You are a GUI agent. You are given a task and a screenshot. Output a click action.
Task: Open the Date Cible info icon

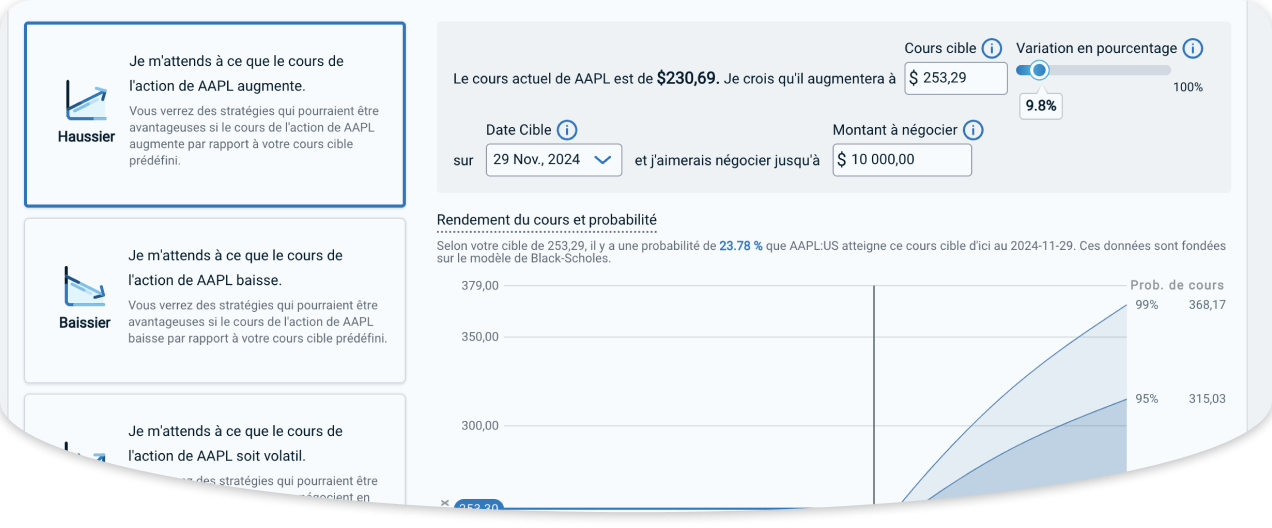point(567,130)
